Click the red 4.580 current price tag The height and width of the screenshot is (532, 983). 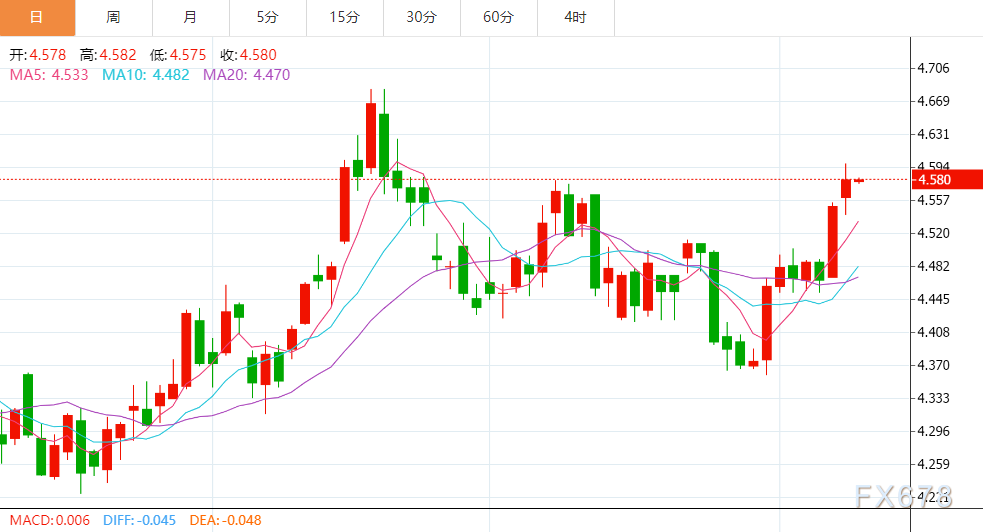pos(947,180)
